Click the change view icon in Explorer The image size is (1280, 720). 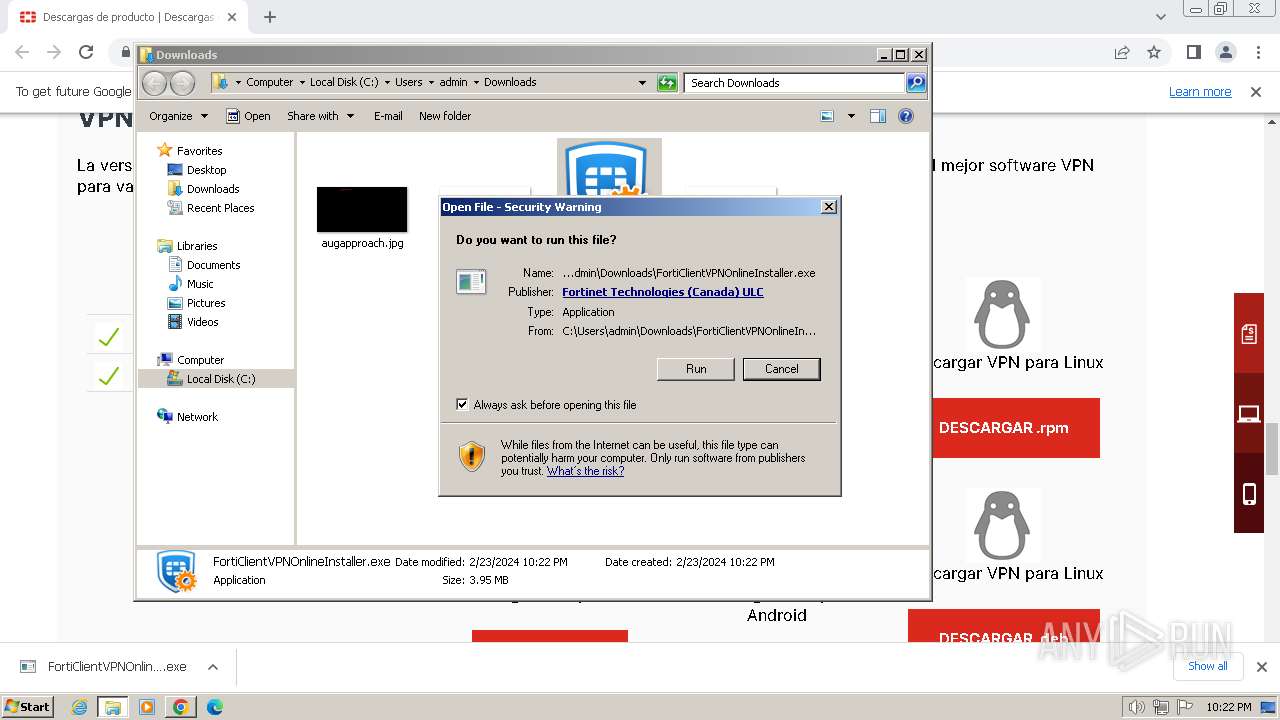tap(827, 116)
